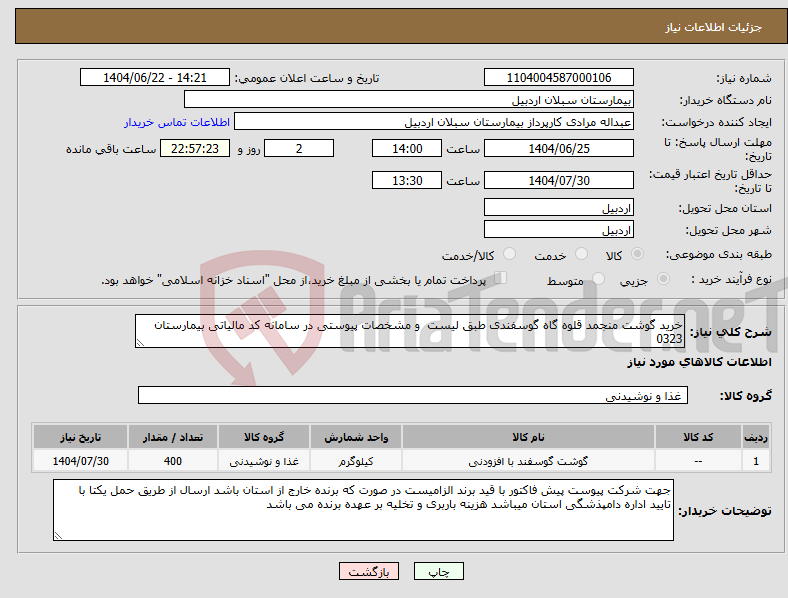Screen dimensions: 788x598
Task: Click the جزئیات اطلاعات نیاز header title
Action: pyautogui.click(x=714, y=27)
